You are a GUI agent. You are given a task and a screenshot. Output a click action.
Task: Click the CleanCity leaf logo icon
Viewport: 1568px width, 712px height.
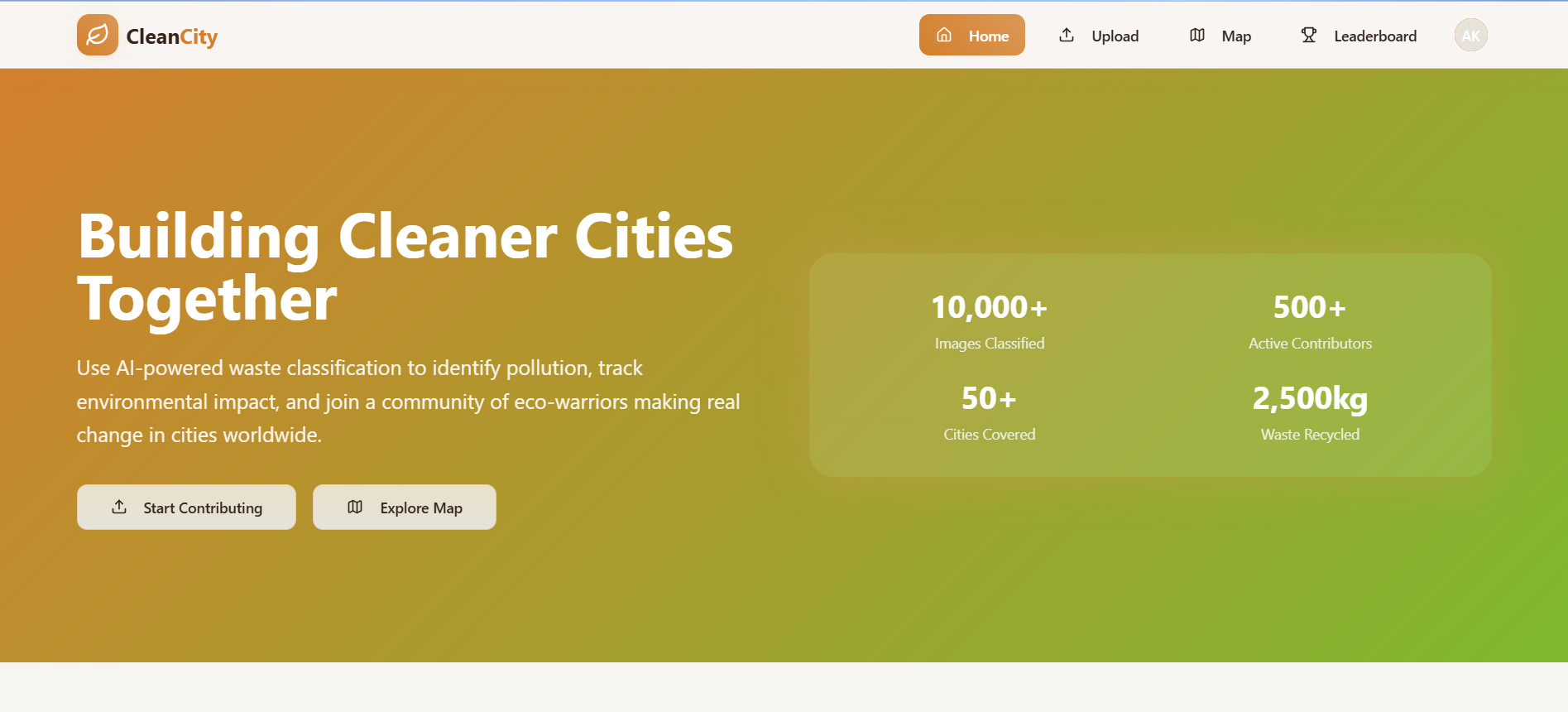click(x=98, y=35)
